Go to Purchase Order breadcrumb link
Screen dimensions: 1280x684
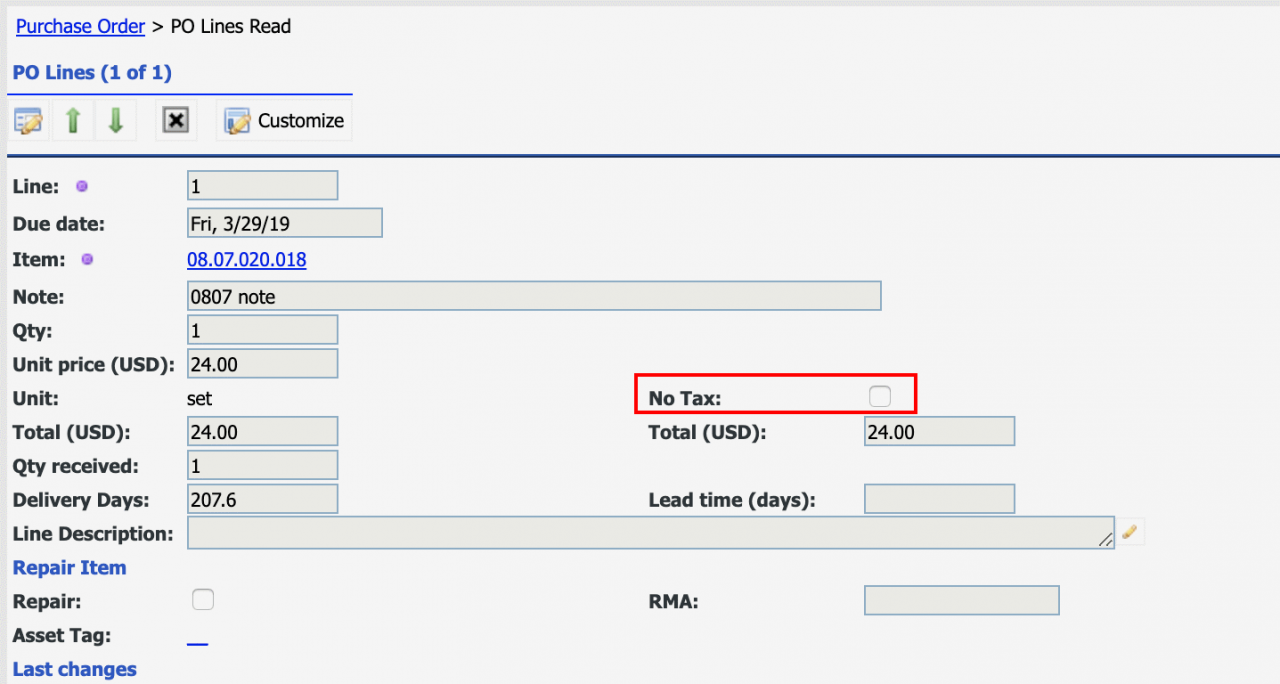pyautogui.click(x=80, y=27)
